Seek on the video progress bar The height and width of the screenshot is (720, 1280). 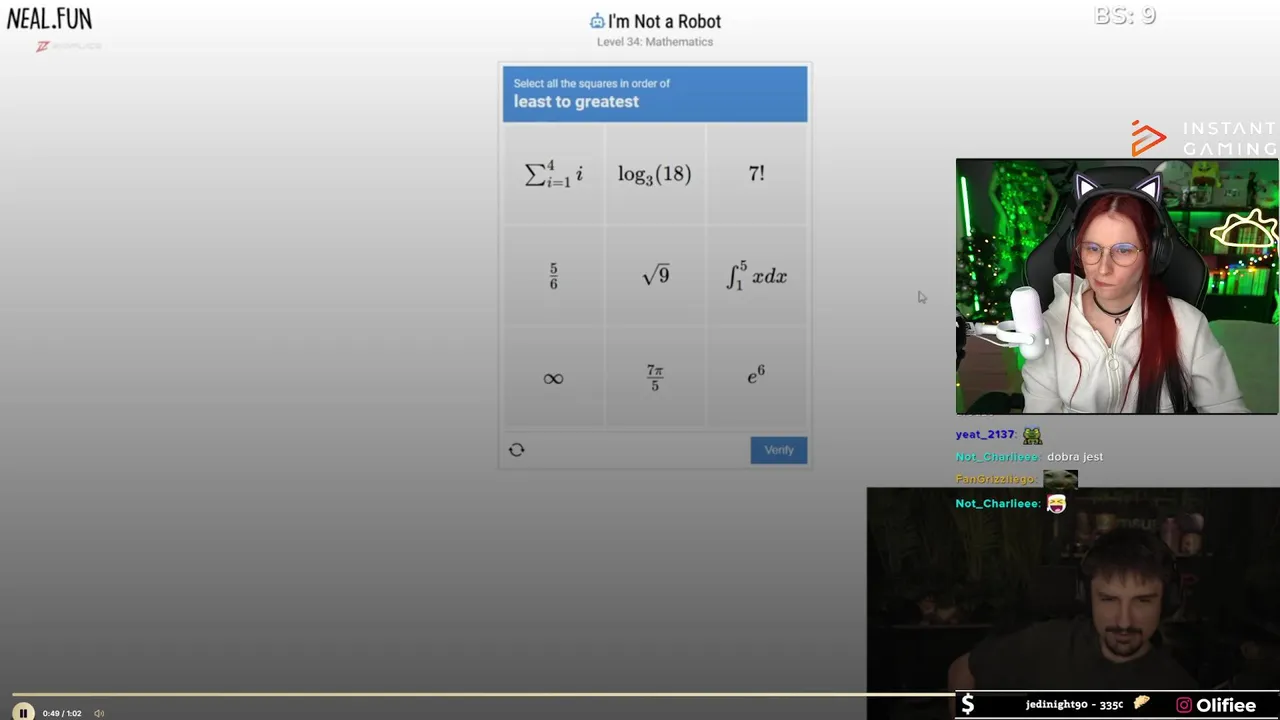click(x=484, y=694)
